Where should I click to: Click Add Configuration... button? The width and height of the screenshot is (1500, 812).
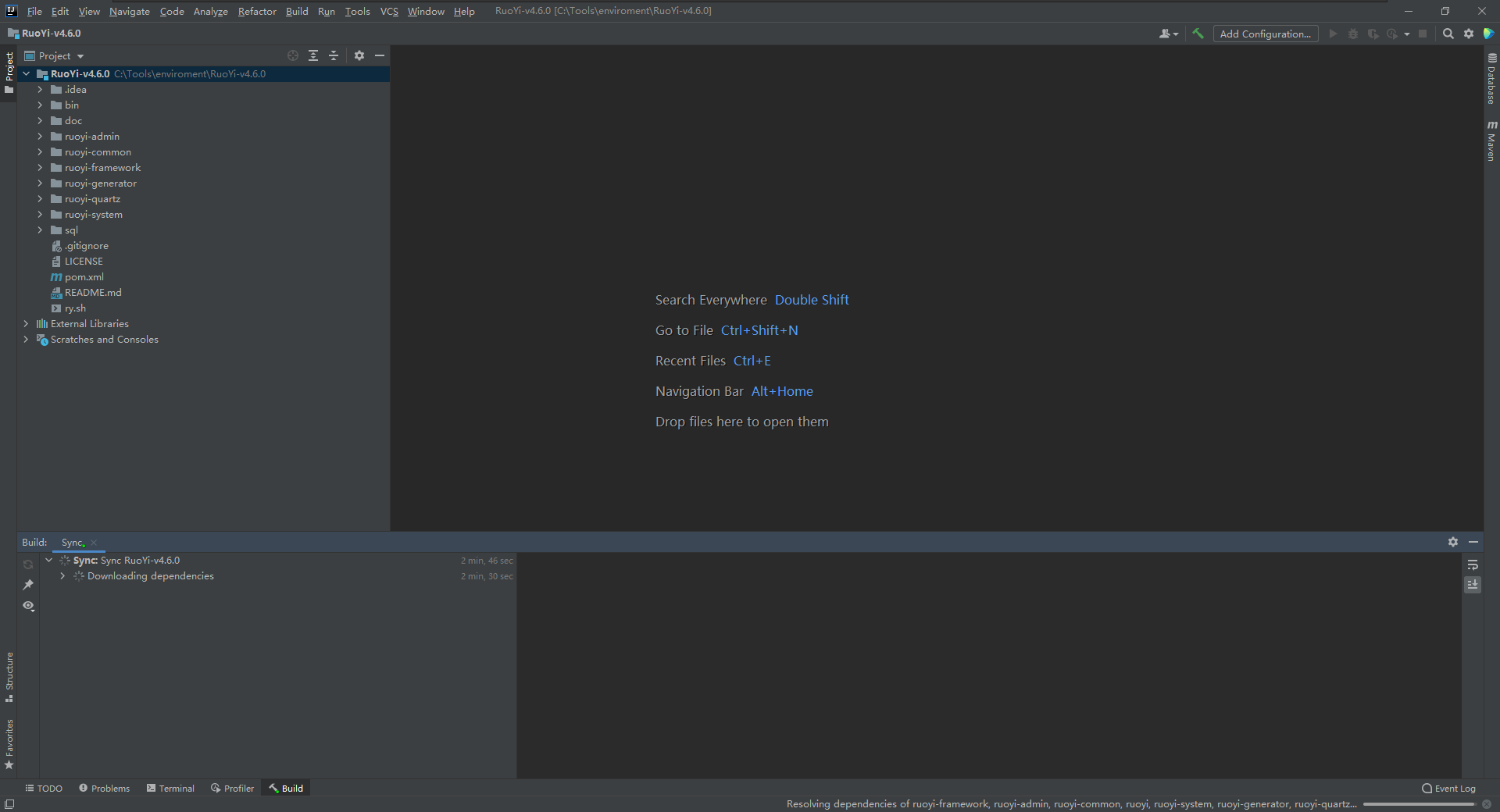click(x=1266, y=34)
